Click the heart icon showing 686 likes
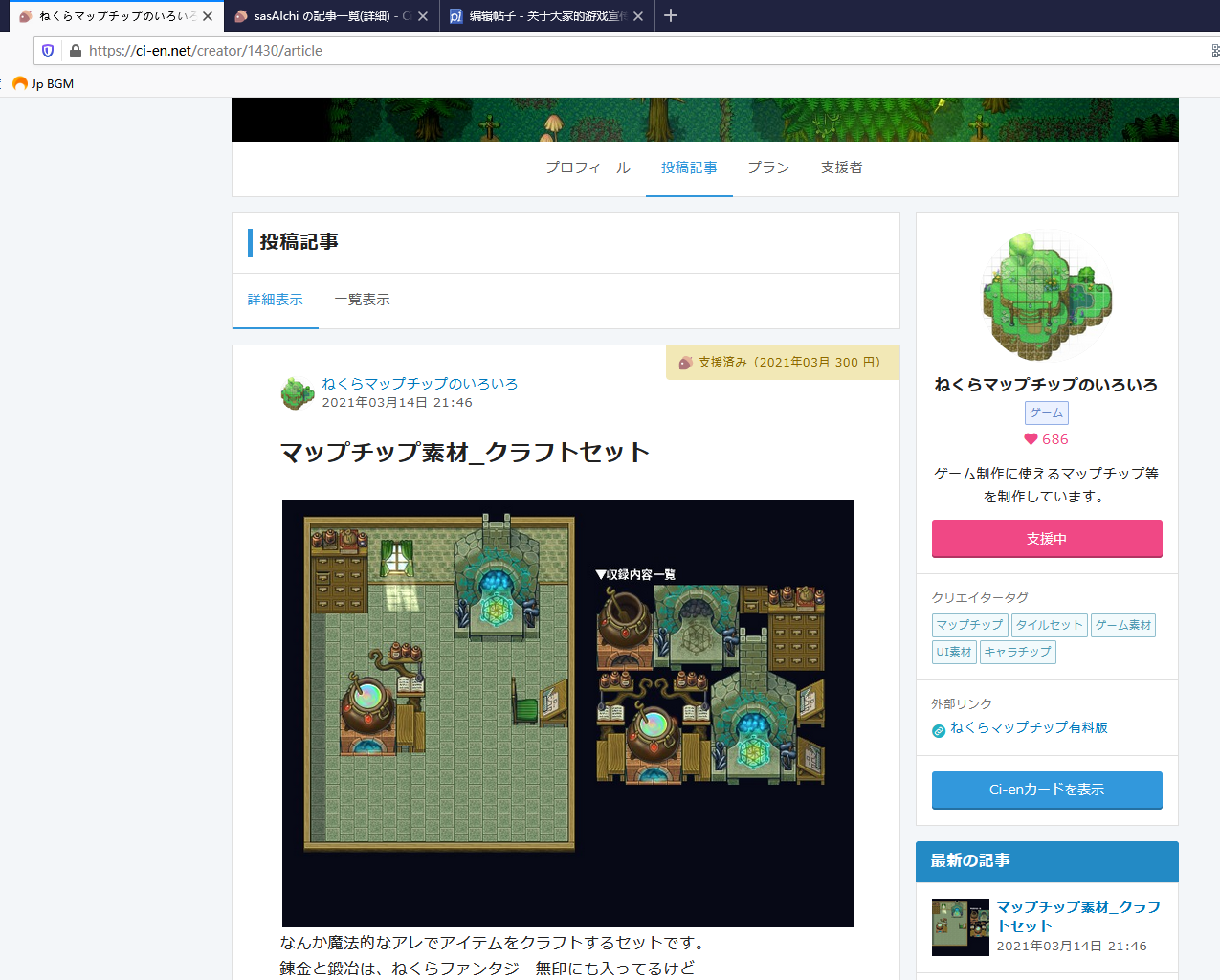Screen dimensions: 1220x980 coord(1031,439)
